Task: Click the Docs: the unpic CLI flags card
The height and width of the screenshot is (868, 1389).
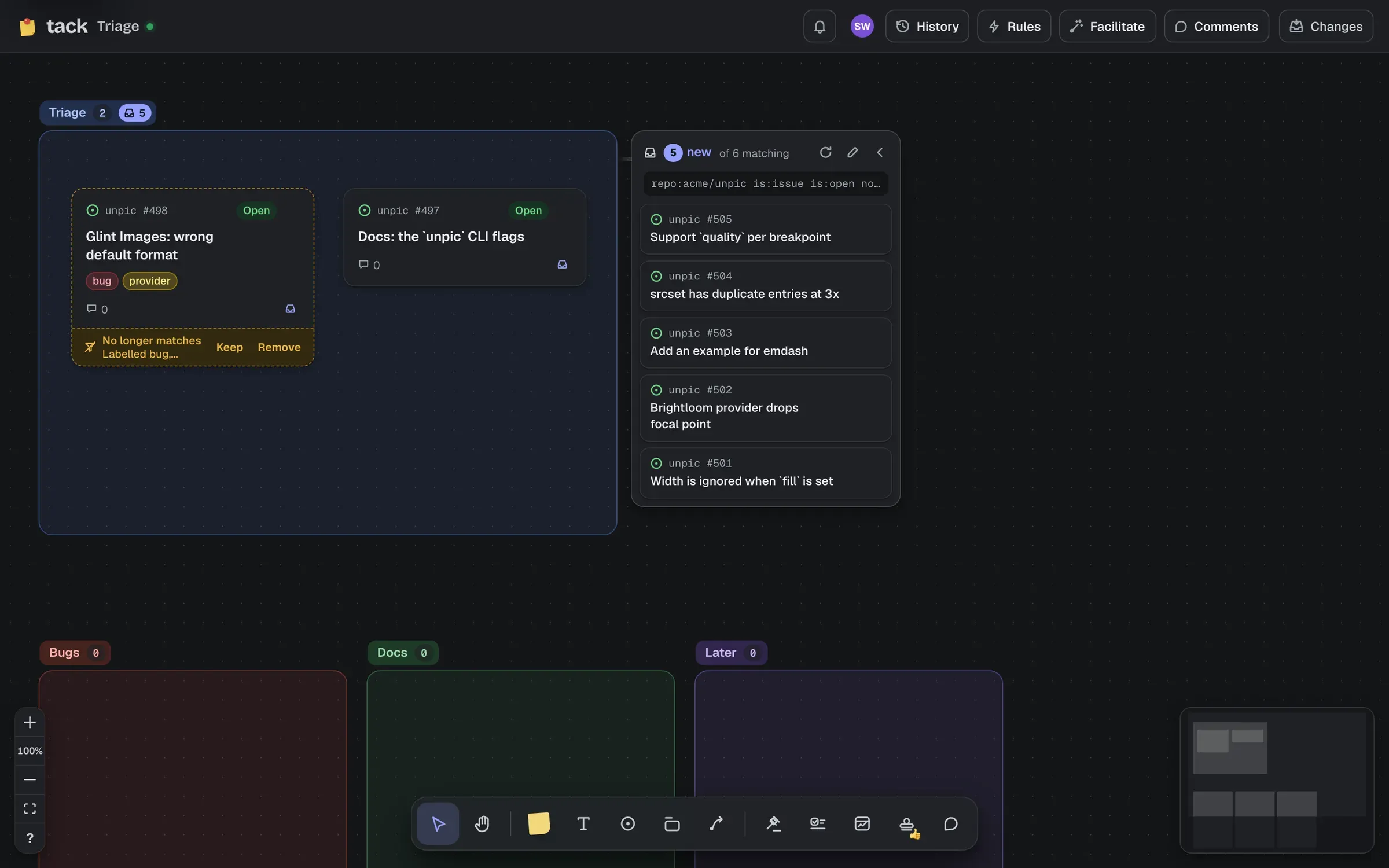Action: coord(465,237)
